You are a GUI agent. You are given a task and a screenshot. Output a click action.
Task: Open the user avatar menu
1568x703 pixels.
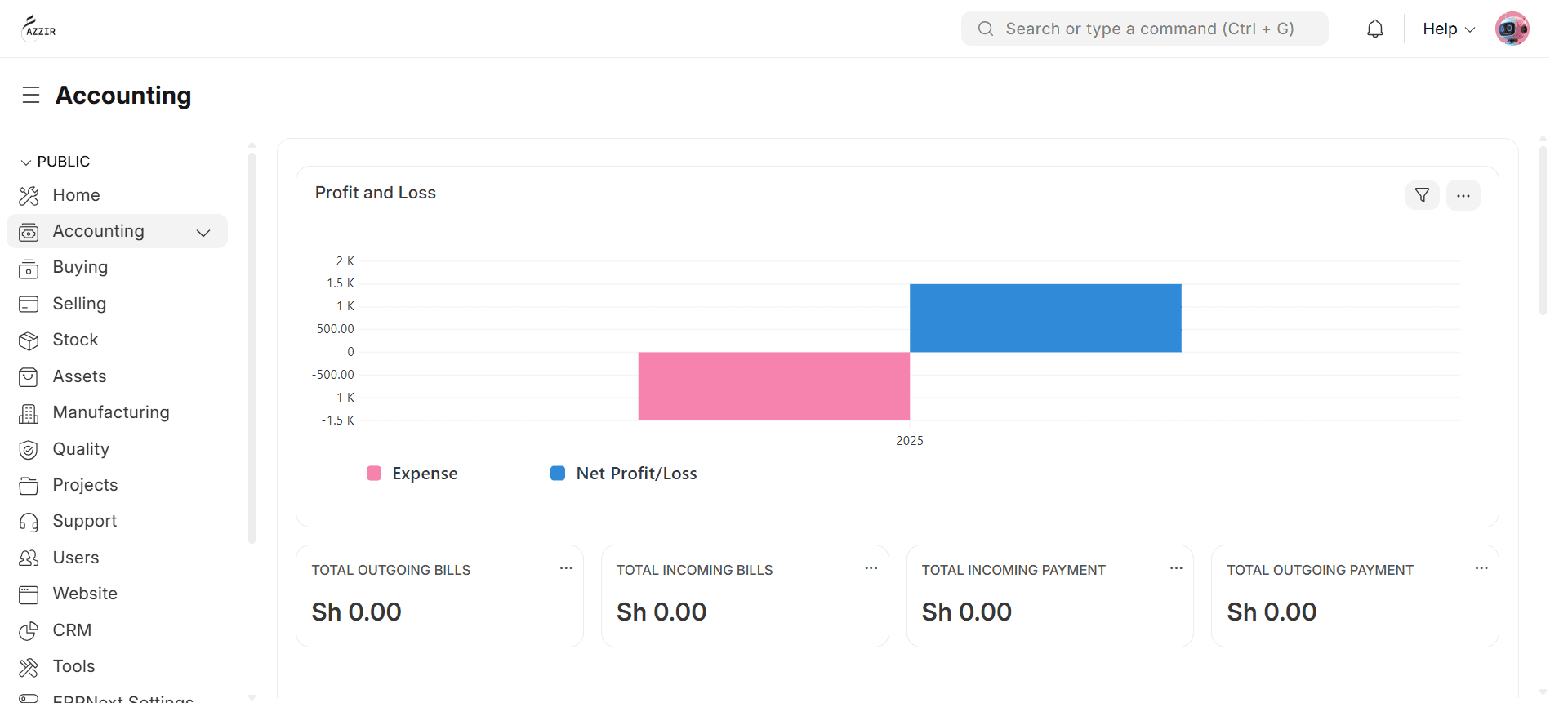click(x=1512, y=29)
